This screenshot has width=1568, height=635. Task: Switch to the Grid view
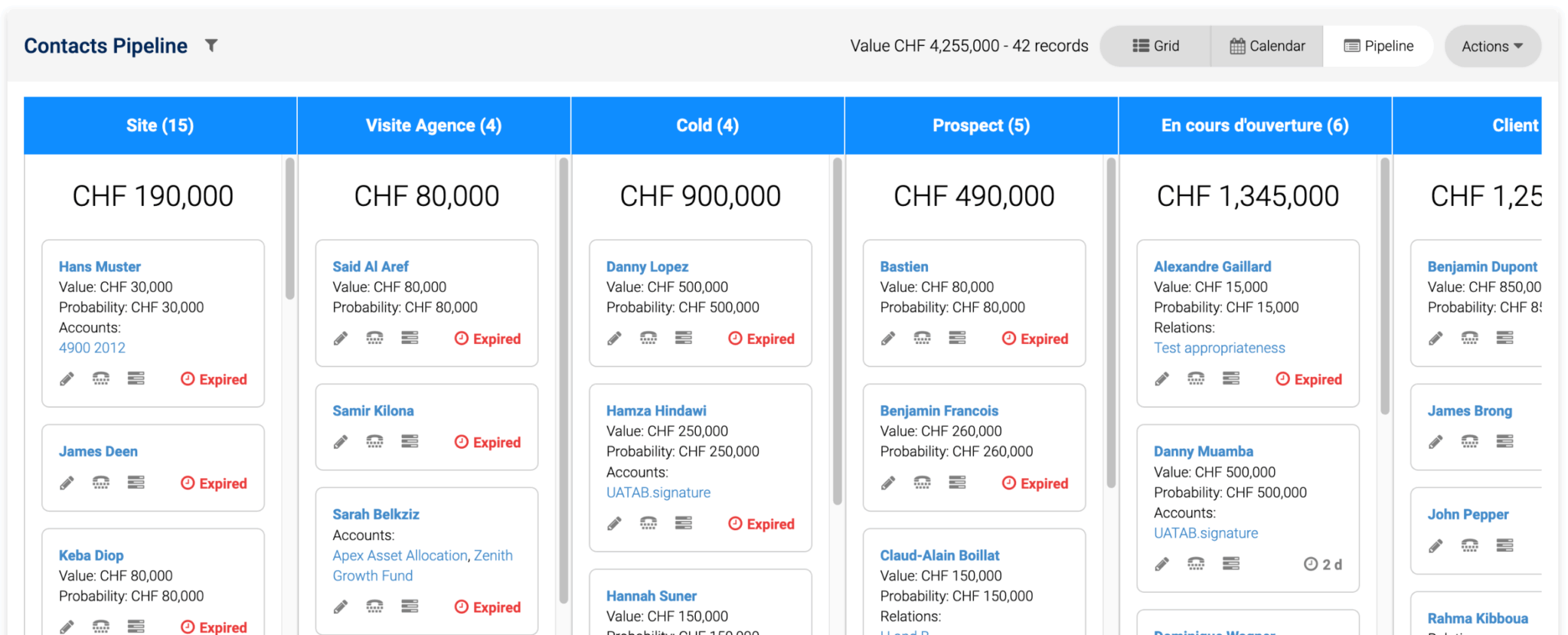click(x=1156, y=46)
